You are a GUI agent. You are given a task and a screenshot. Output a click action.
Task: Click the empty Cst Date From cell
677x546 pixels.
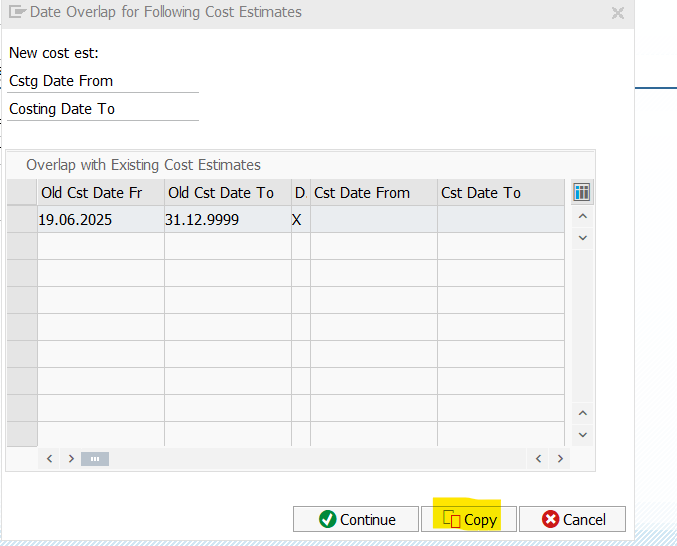373,220
